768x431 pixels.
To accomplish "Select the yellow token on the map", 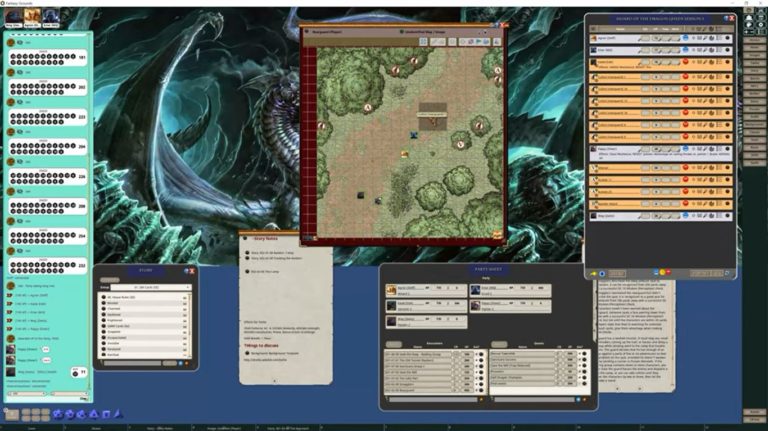I will tap(405, 154).
